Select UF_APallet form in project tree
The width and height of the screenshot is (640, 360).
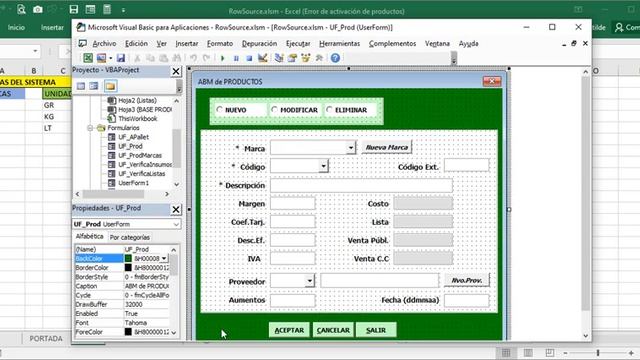(133, 137)
